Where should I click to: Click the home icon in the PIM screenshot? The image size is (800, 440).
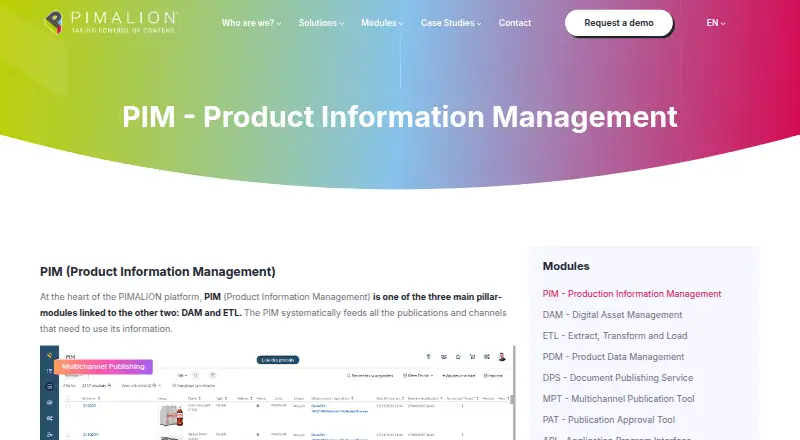pos(458,357)
